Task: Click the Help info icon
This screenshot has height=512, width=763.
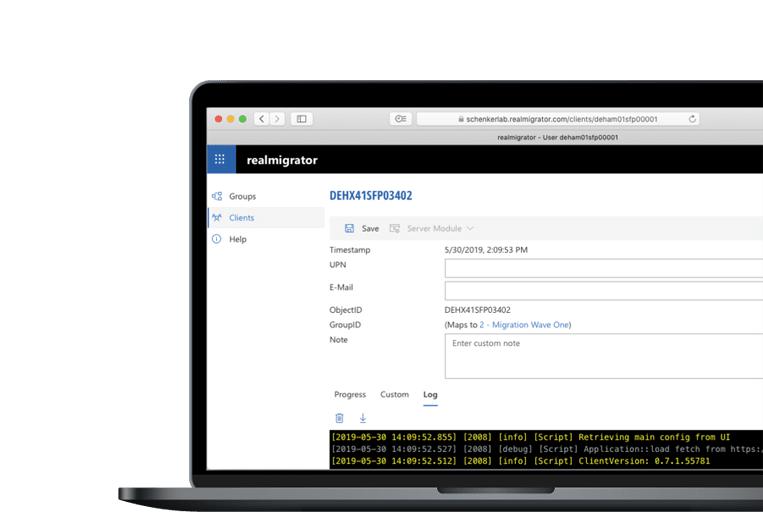Action: click(217, 239)
